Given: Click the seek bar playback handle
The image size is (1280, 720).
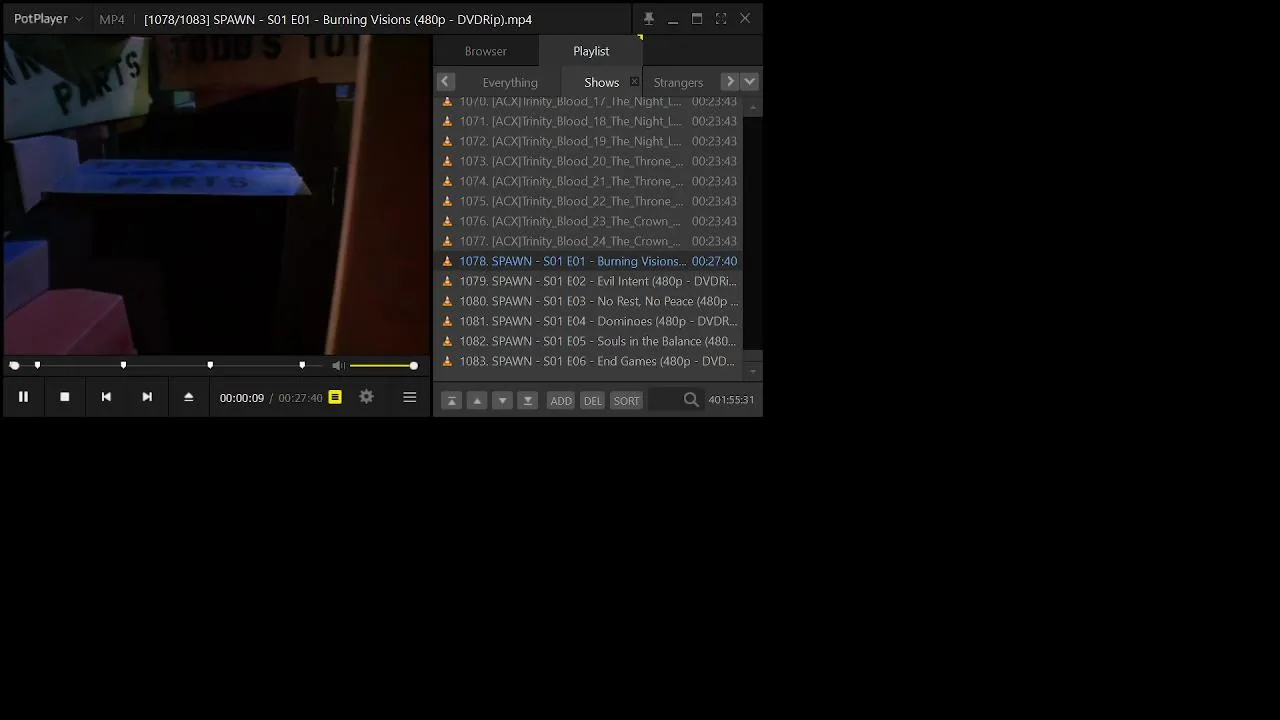Looking at the screenshot, I should [14, 365].
